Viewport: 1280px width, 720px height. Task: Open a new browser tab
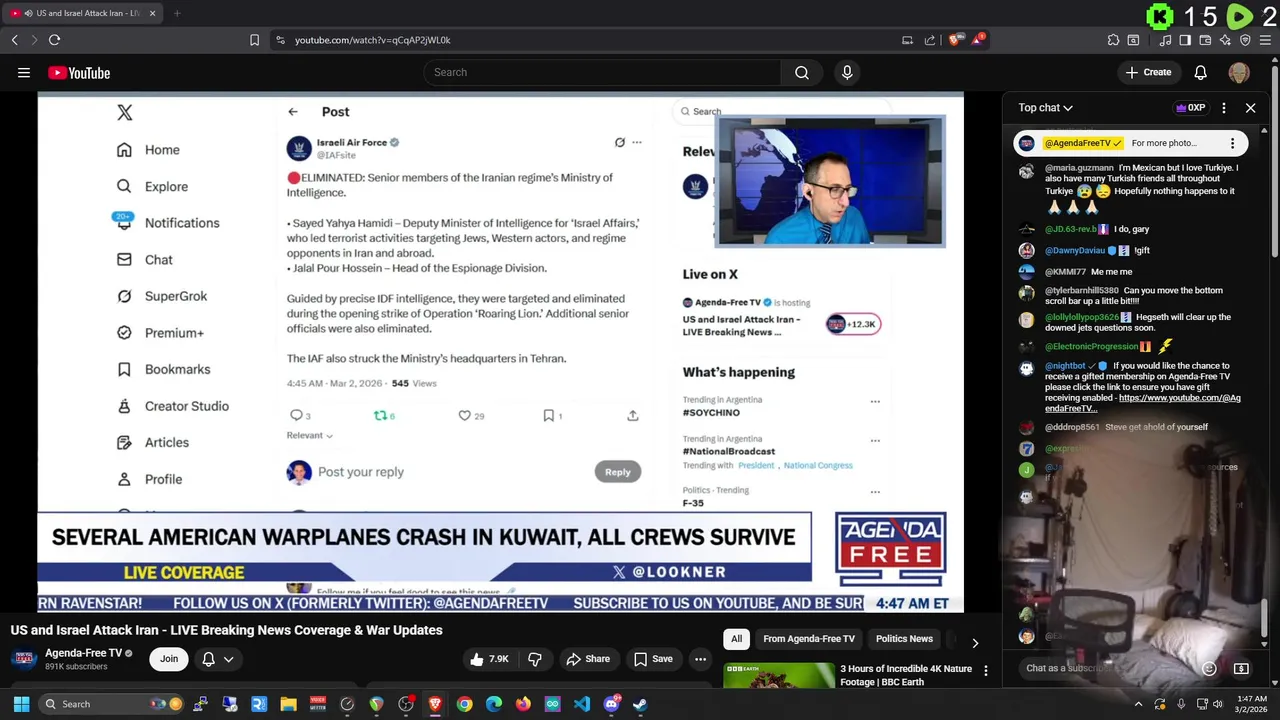pyautogui.click(x=176, y=13)
